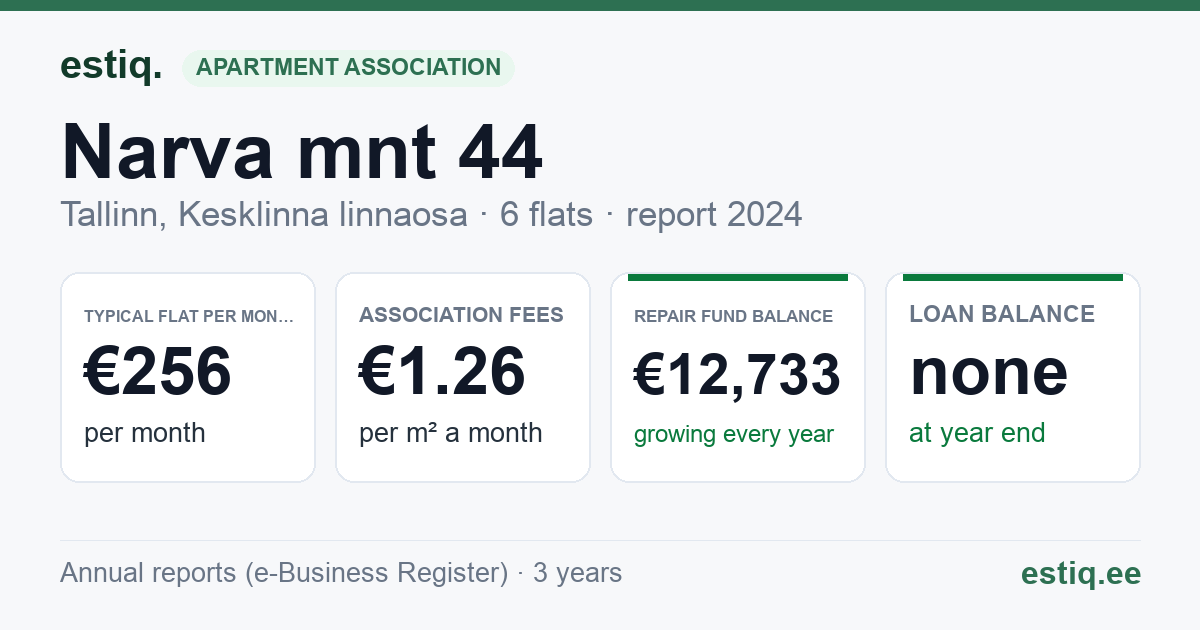Click the 'per m² a month' caption
Image resolution: width=1200 pixels, height=630 pixels.
tap(451, 433)
